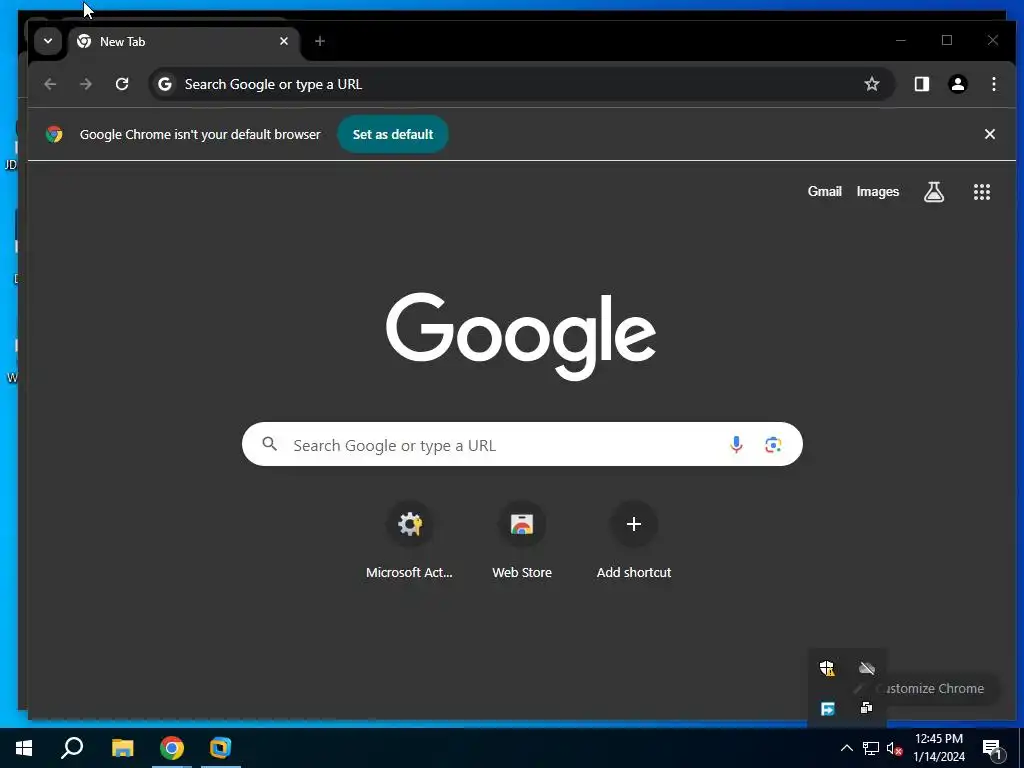Focus the address bar URL field
This screenshot has width=1024, height=768.
(x=521, y=84)
